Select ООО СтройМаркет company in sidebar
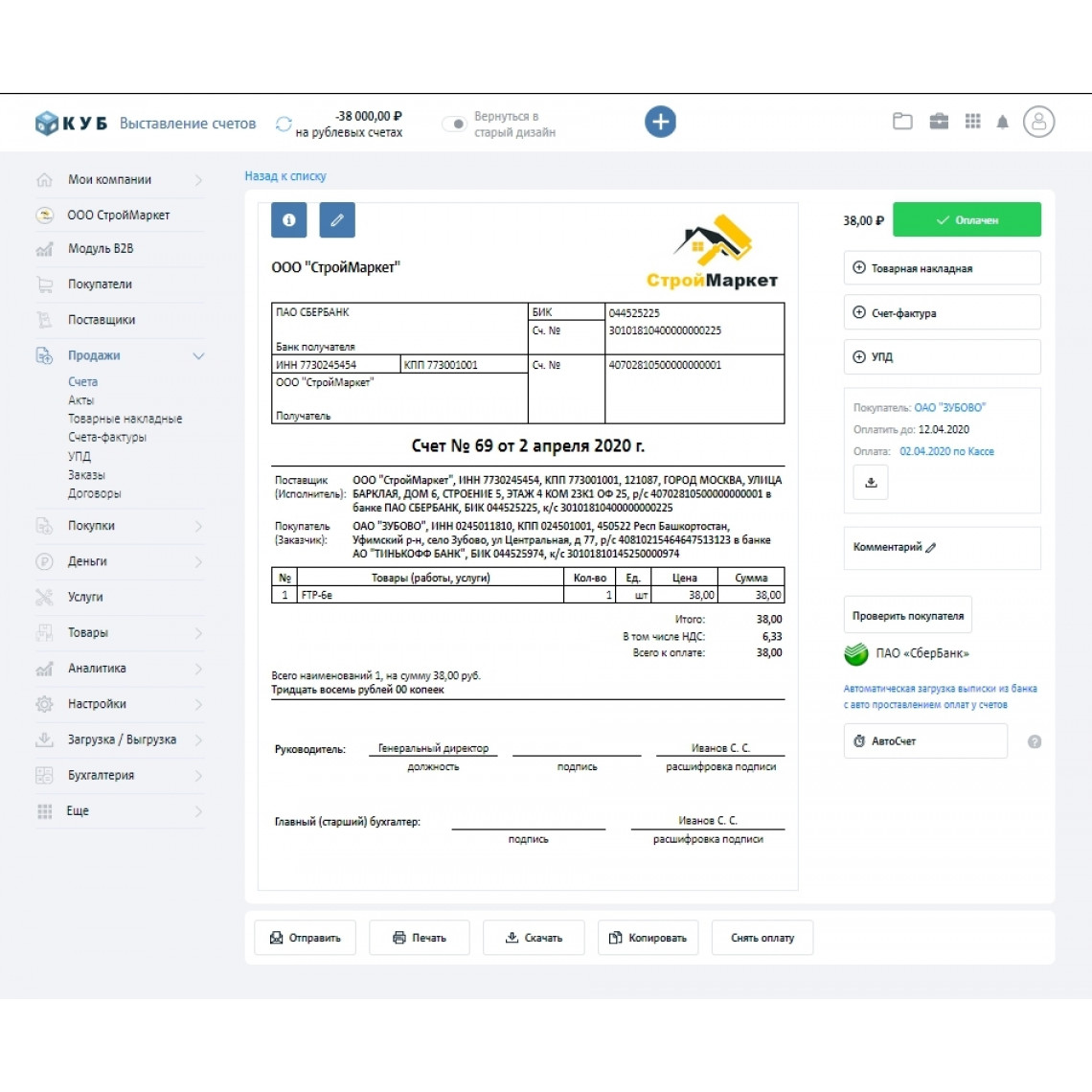This screenshot has height=1092, width=1092. click(119, 216)
